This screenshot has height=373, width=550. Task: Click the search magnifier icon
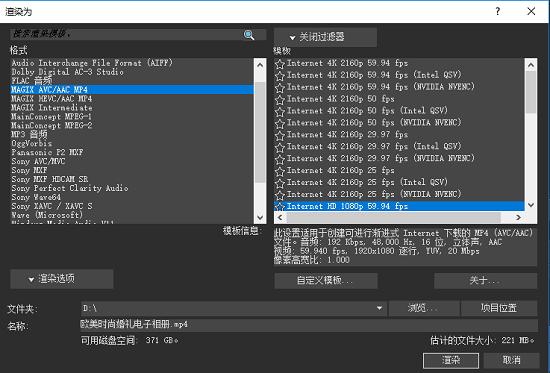(x=249, y=34)
